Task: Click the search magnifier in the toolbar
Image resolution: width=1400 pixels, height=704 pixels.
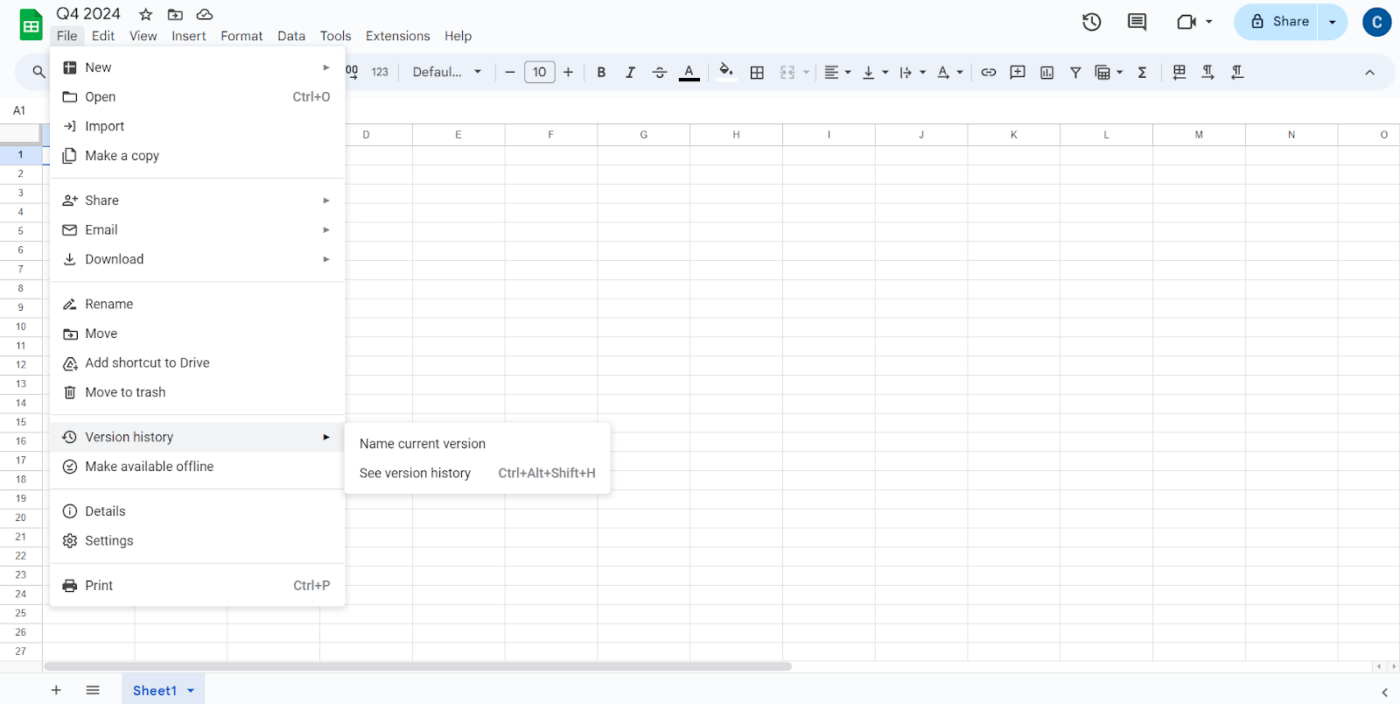Action: point(39,72)
